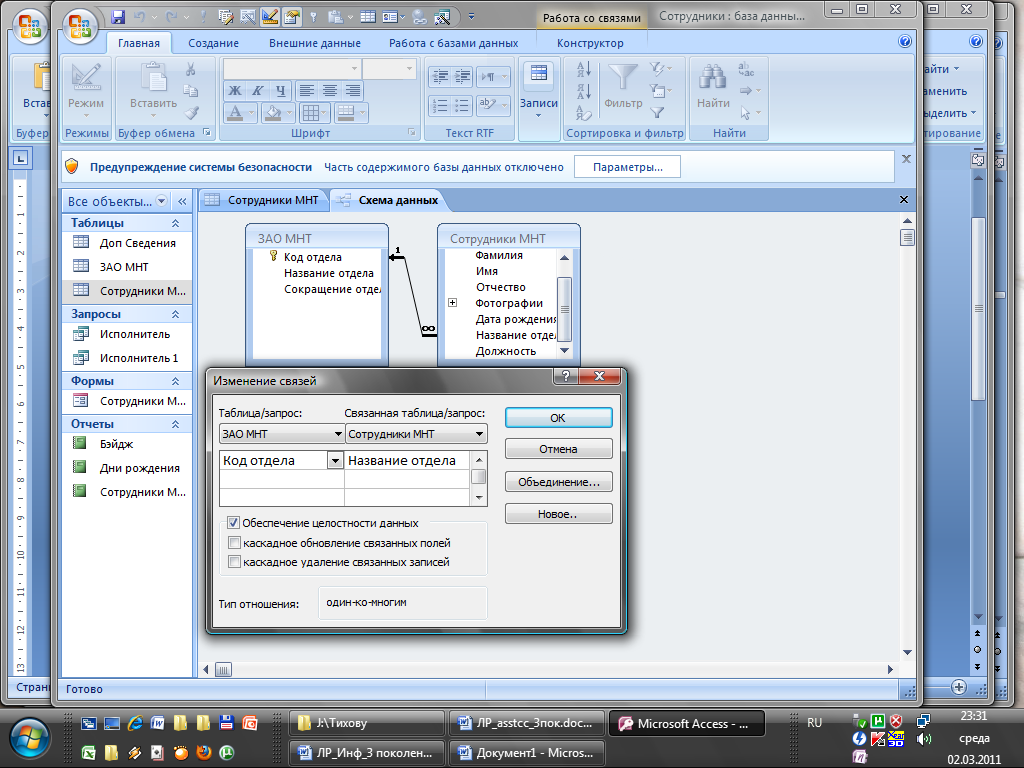Sort ascending with the А-Я icon
The image size is (1024, 768).
(x=584, y=69)
